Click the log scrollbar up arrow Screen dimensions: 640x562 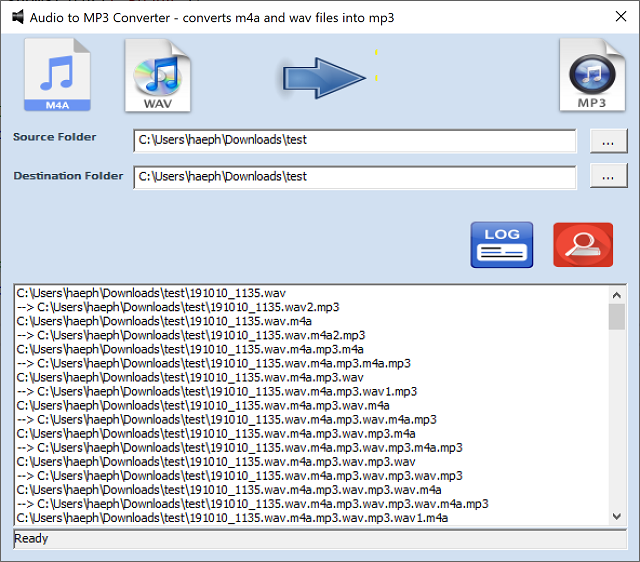(617, 295)
